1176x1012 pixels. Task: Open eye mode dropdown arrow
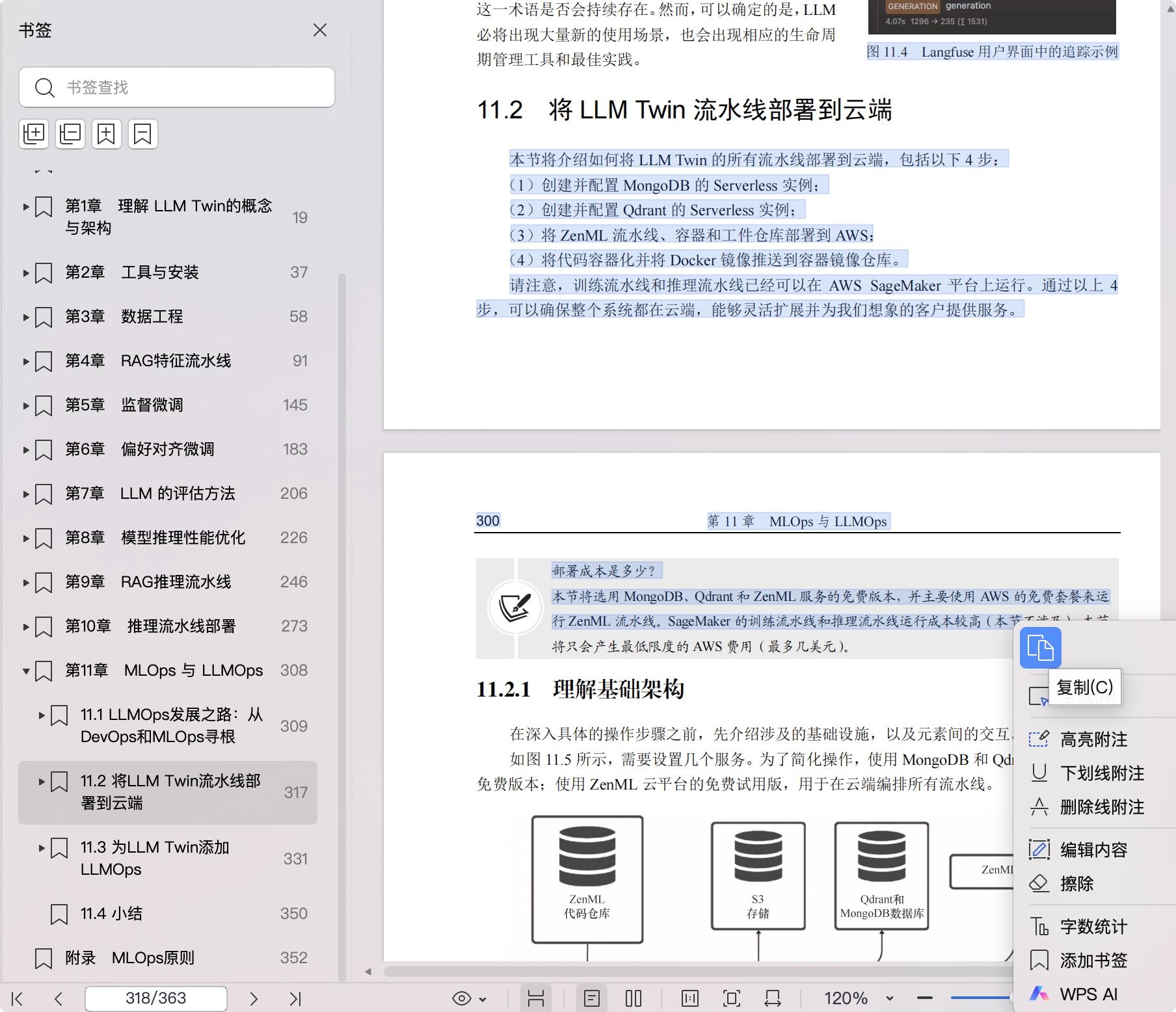tap(483, 999)
